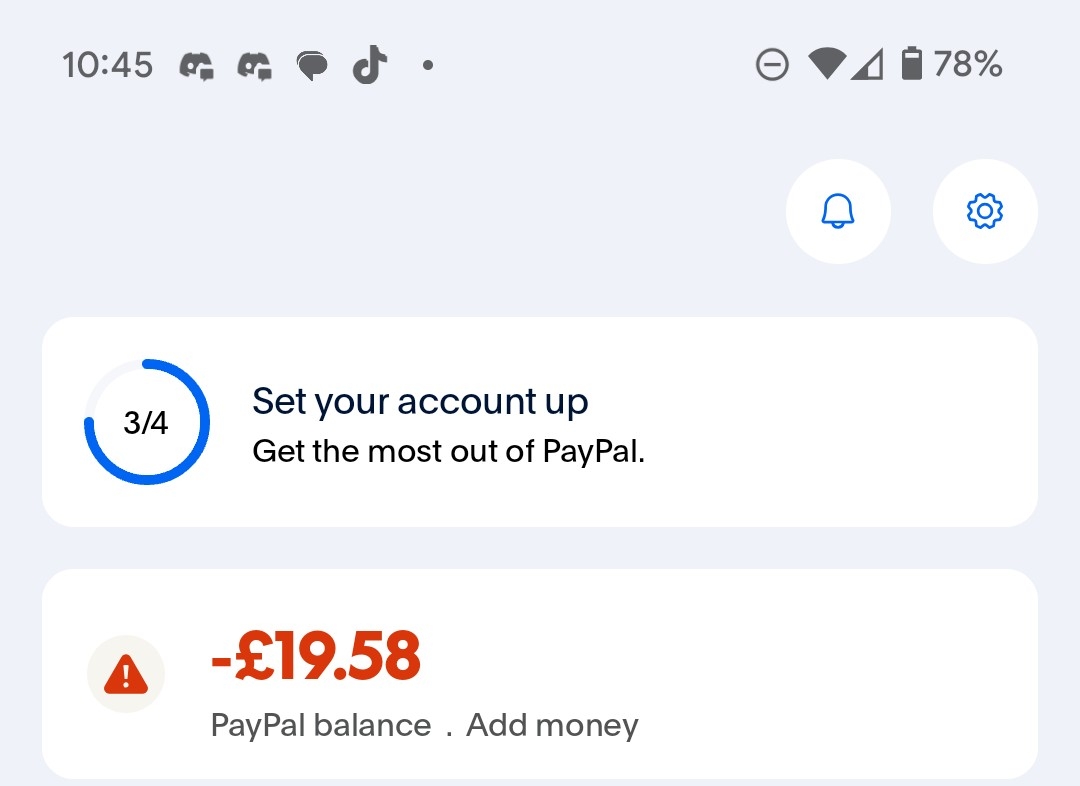Tap the battery icon in status bar
The image size is (1080, 786).
911,66
